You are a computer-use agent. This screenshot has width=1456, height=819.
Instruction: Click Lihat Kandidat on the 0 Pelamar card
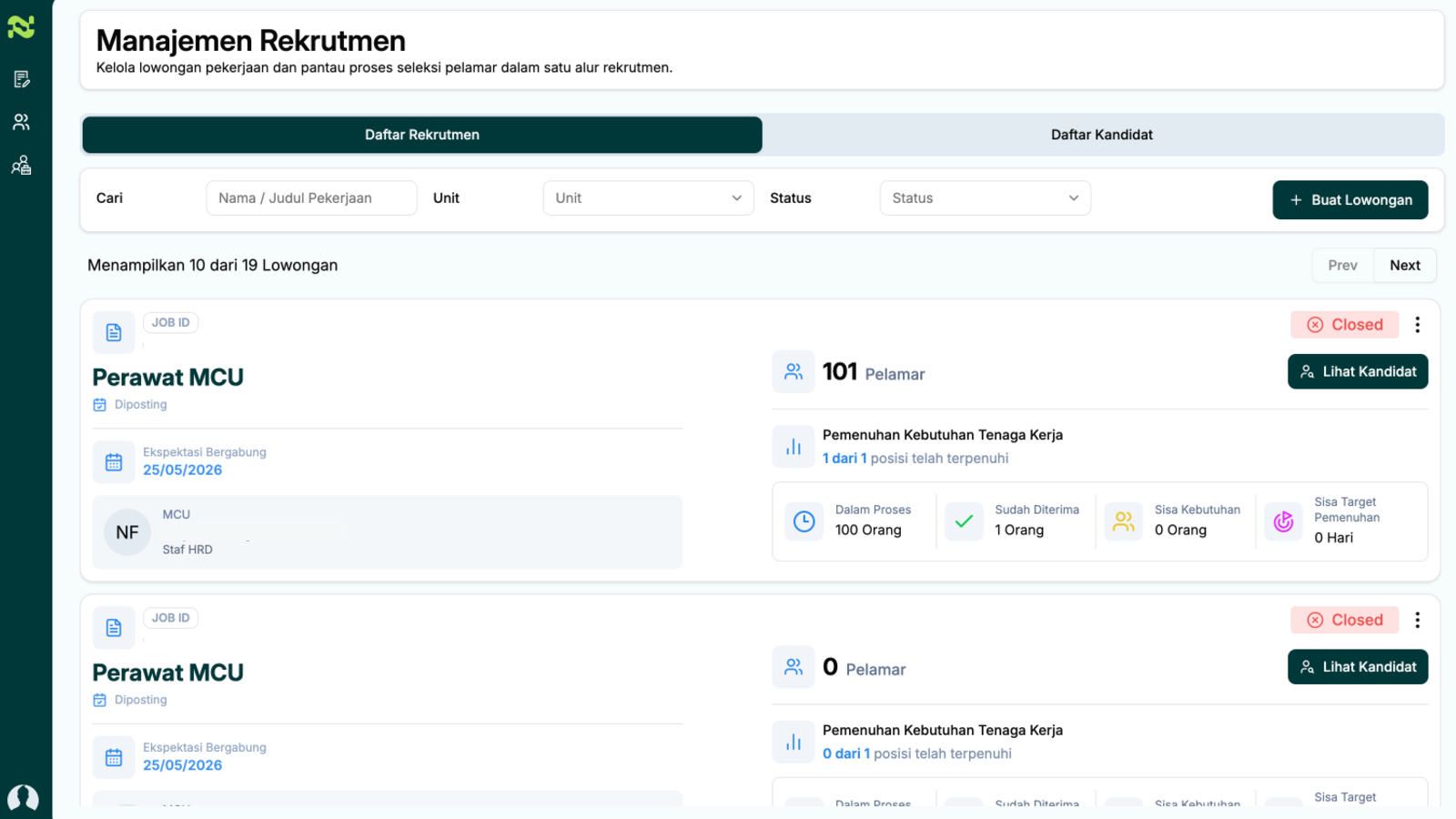coord(1358,667)
